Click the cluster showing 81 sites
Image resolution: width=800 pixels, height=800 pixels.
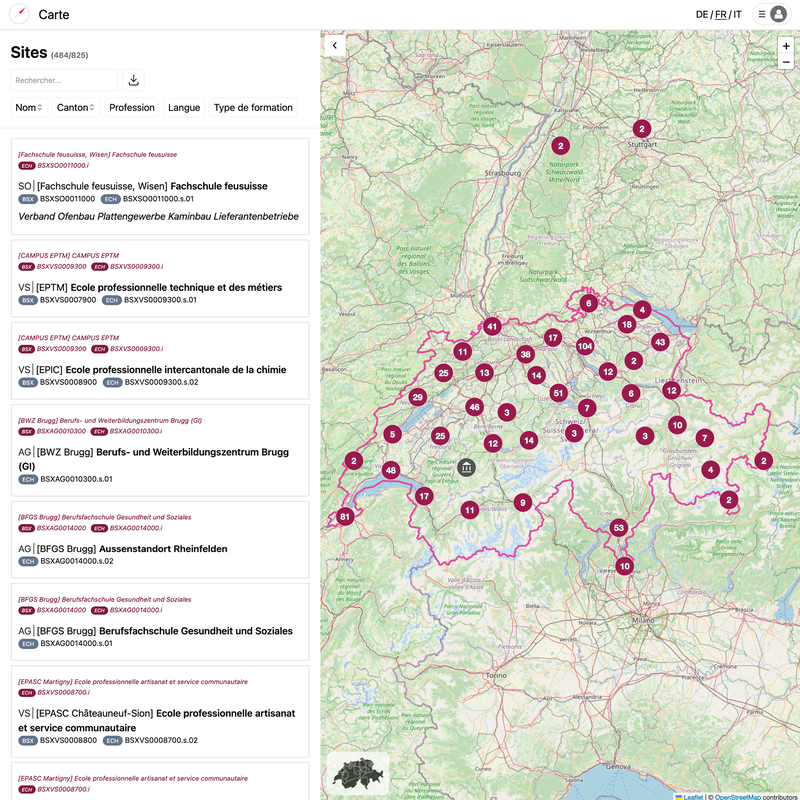(345, 516)
